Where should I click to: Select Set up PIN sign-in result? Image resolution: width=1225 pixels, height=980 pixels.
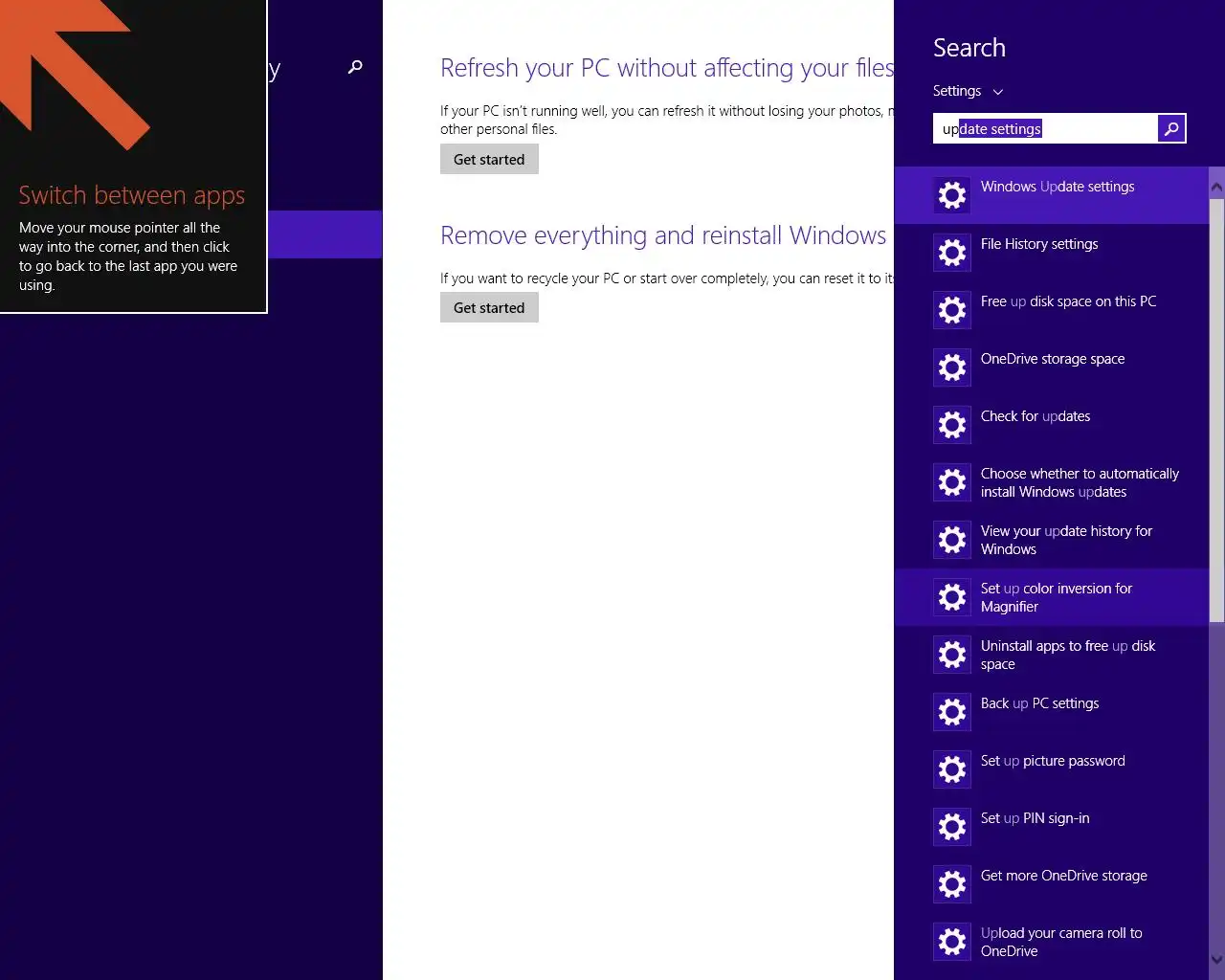(x=1052, y=827)
